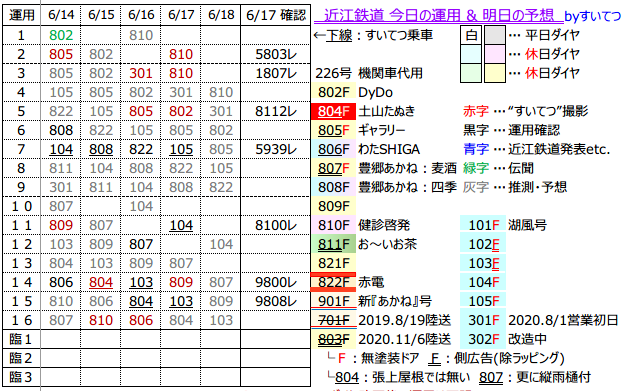Click the light green 休日ダイヤ legend box
The width and height of the screenshot is (629, 391).
(x=471, y=73)
